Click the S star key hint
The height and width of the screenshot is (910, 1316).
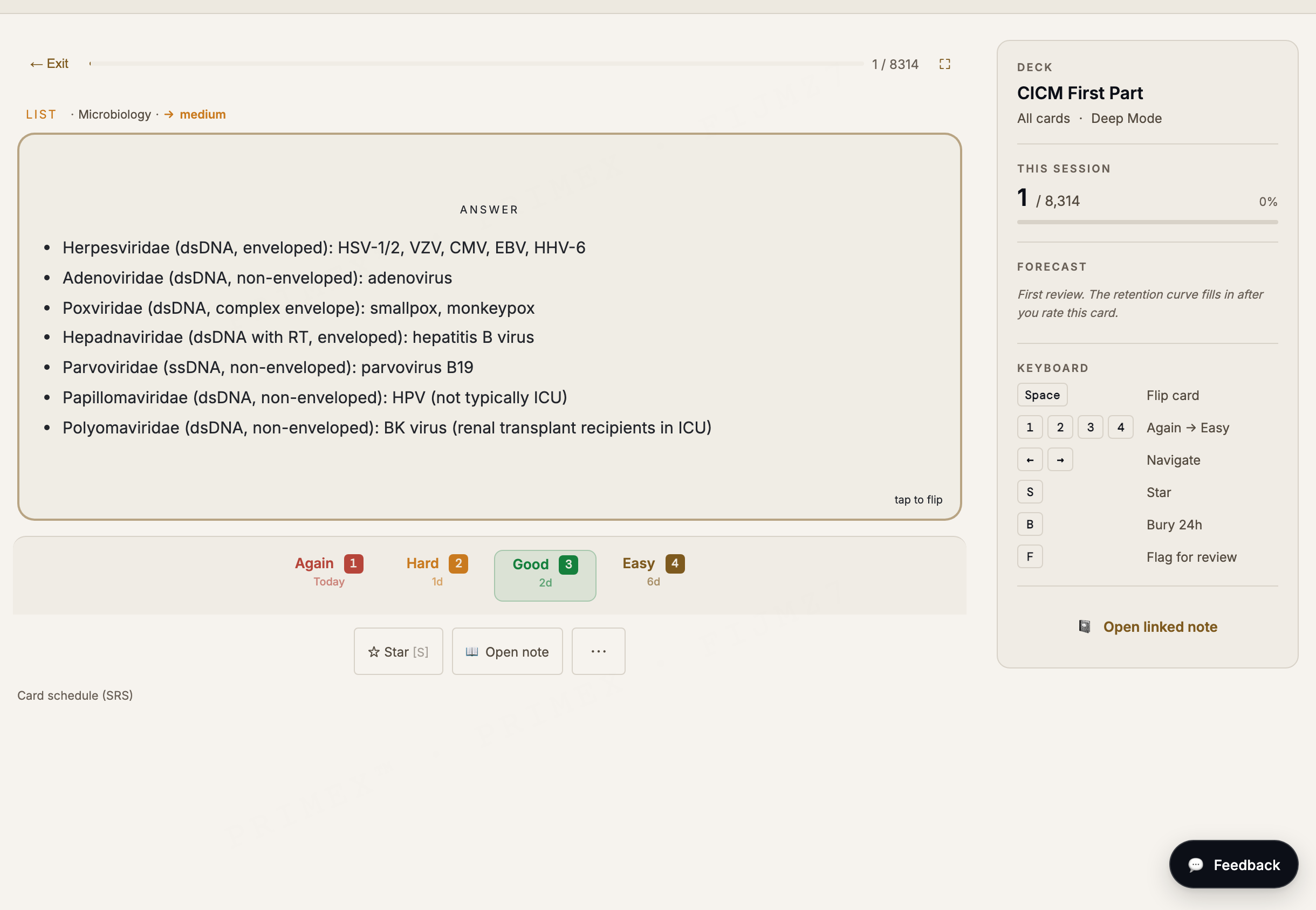[x=1030, y=492]
